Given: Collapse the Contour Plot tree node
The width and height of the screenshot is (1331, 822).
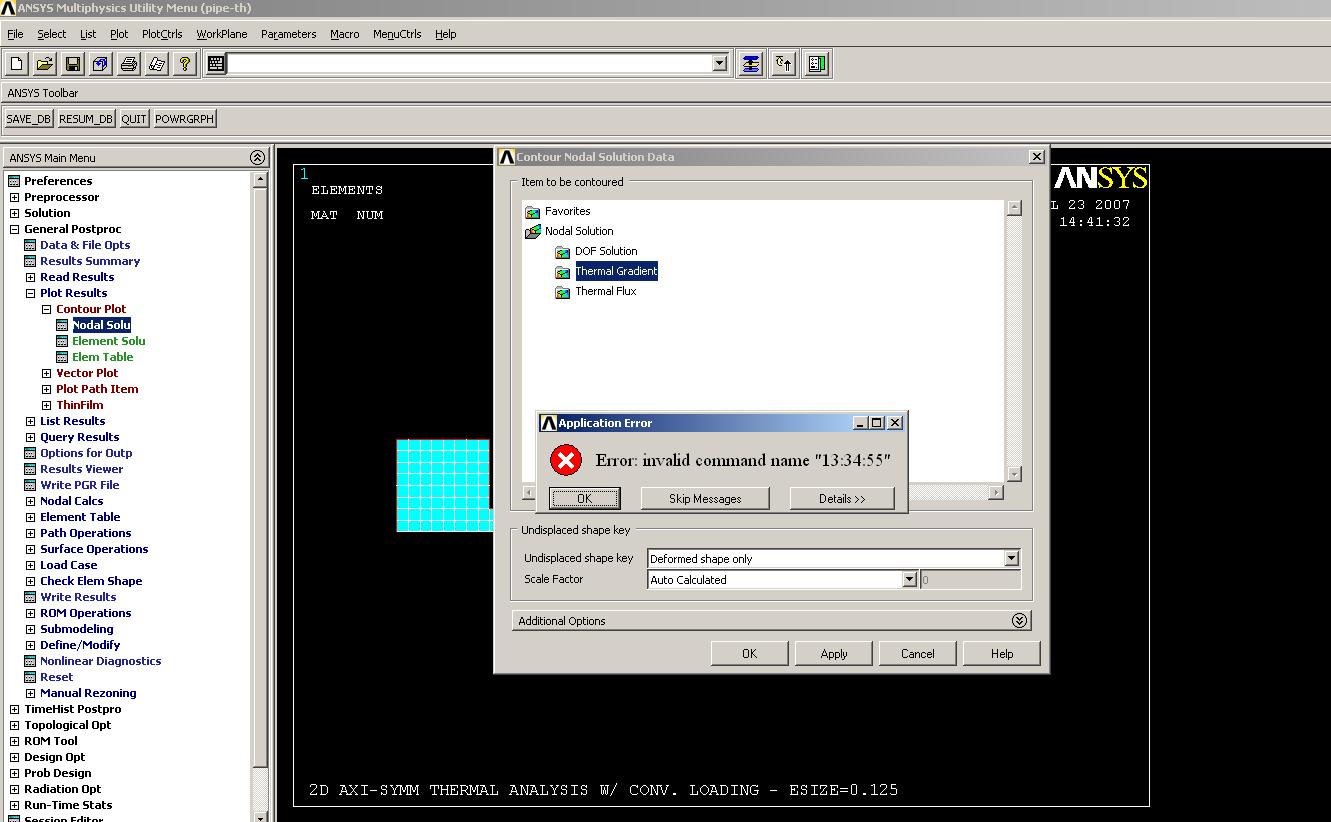Looking at the screenshot, I should coord(46,309).
